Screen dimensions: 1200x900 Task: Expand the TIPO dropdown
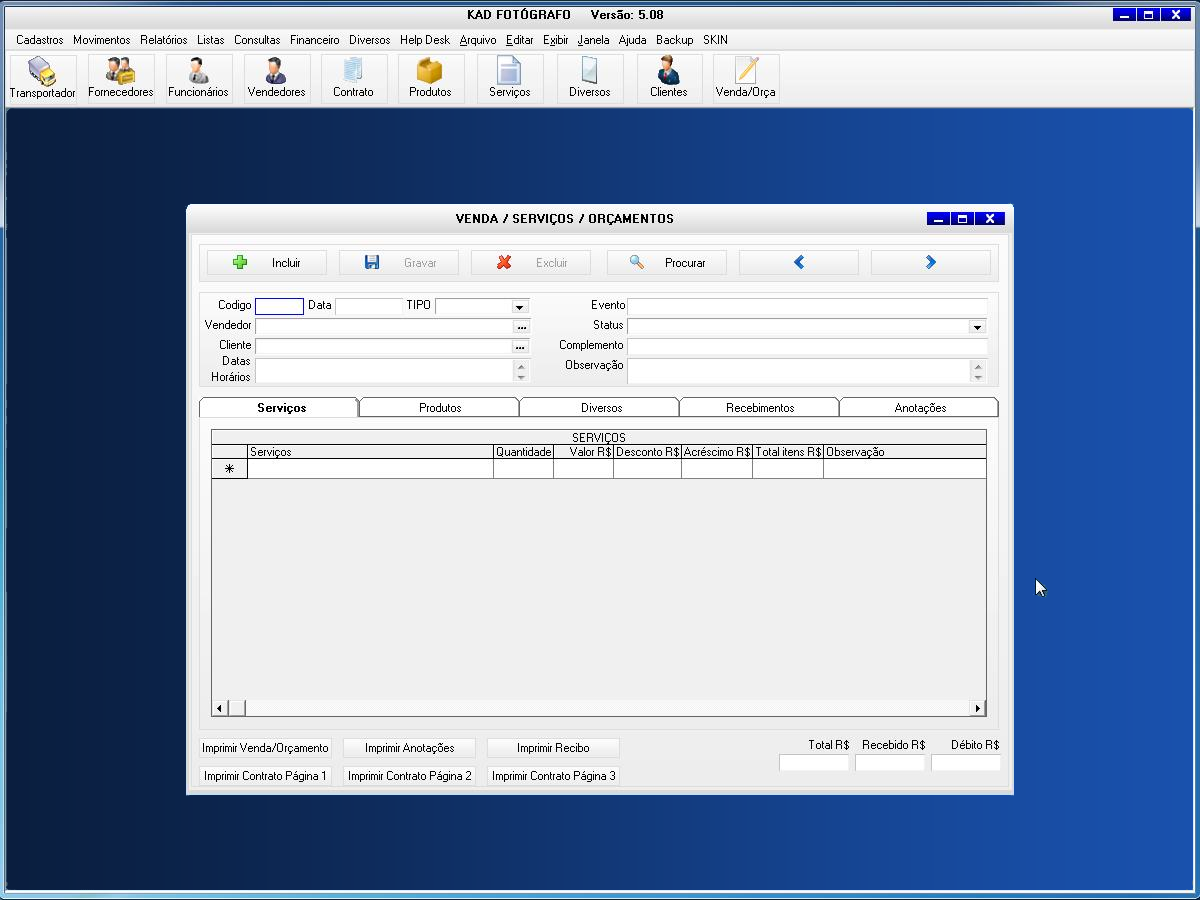tap(519, 307)
